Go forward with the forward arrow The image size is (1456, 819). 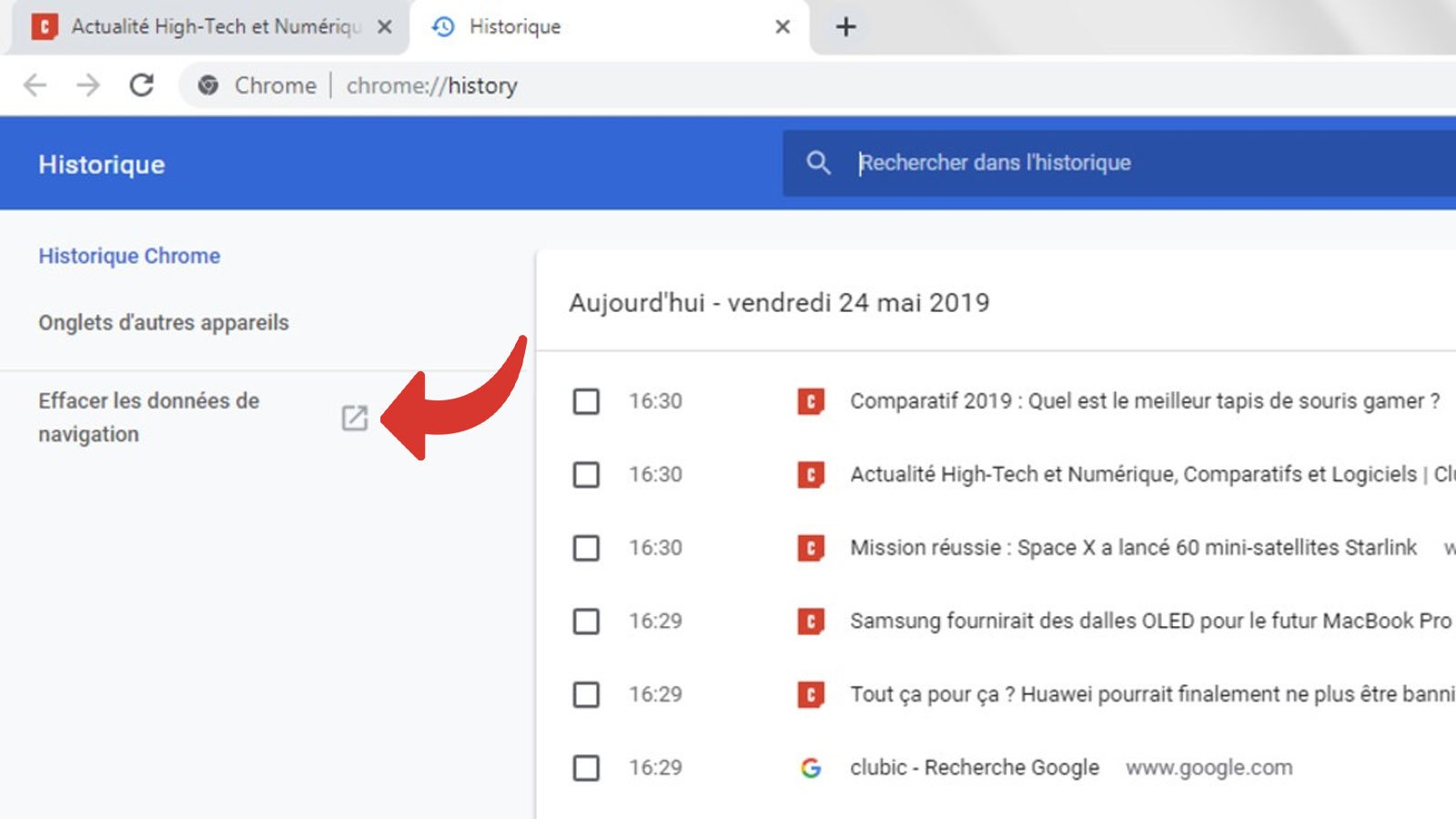(x=88, y=86)
